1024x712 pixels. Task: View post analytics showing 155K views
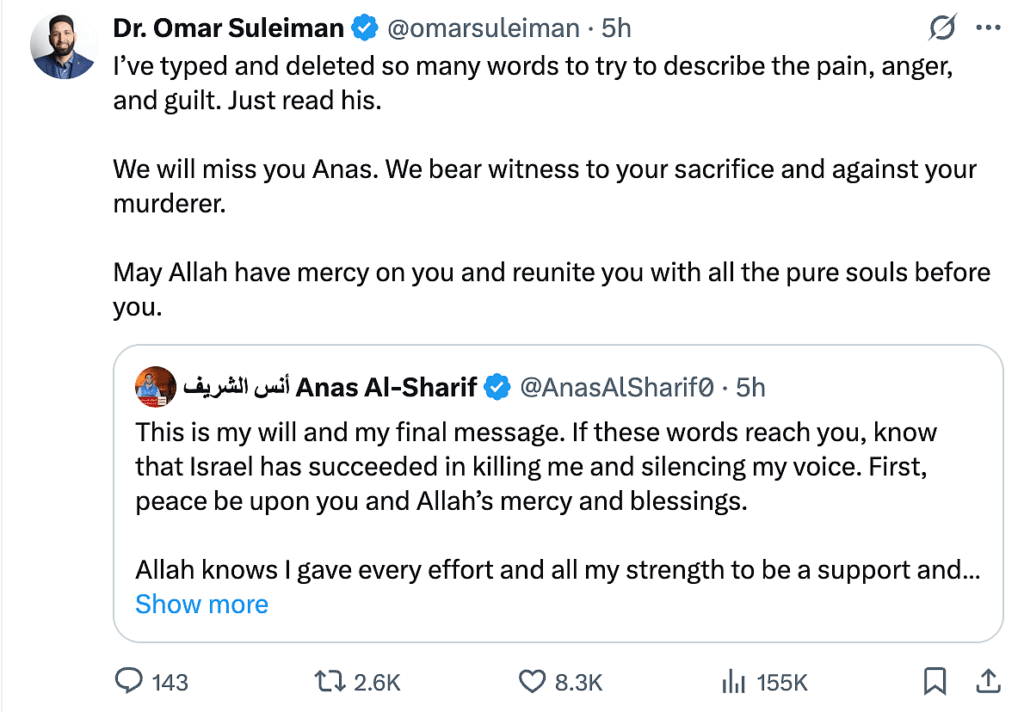(735, 682)
